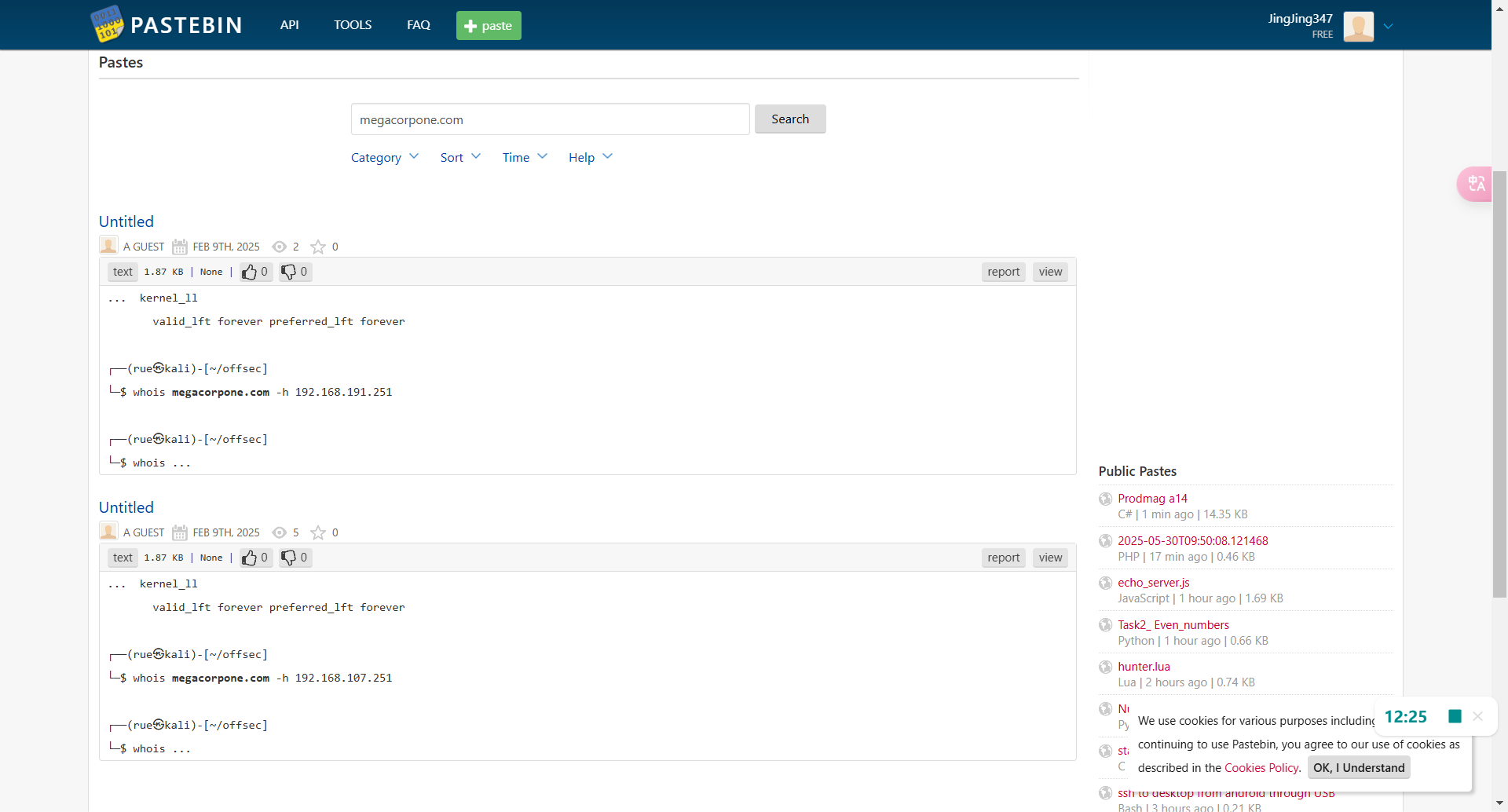Open the Prodmag a14 public paste
Image resolution: width=1508 pixels, height=812 pixels.
pos(1152,499)
